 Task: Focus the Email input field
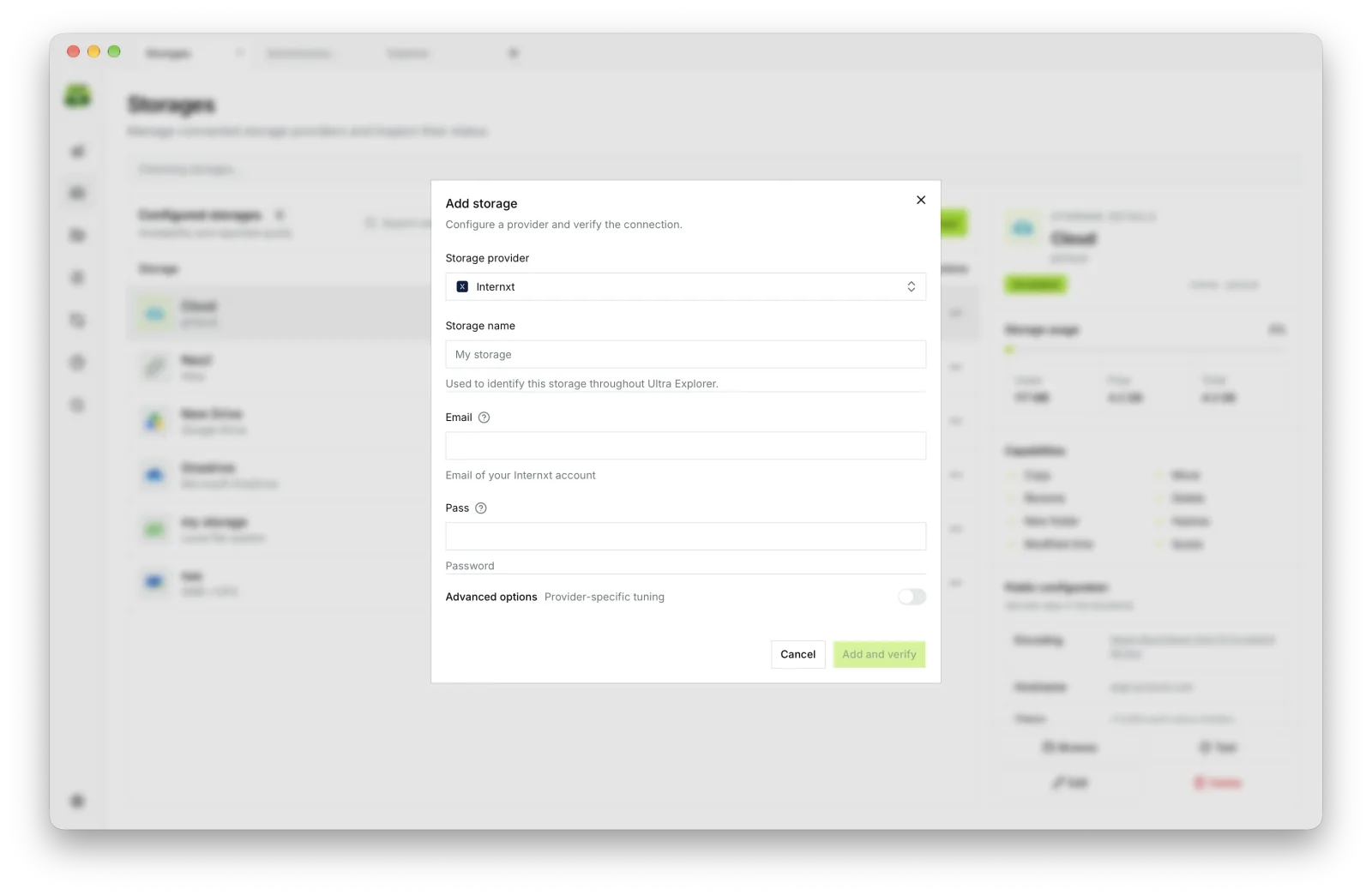tap(685, 446)
